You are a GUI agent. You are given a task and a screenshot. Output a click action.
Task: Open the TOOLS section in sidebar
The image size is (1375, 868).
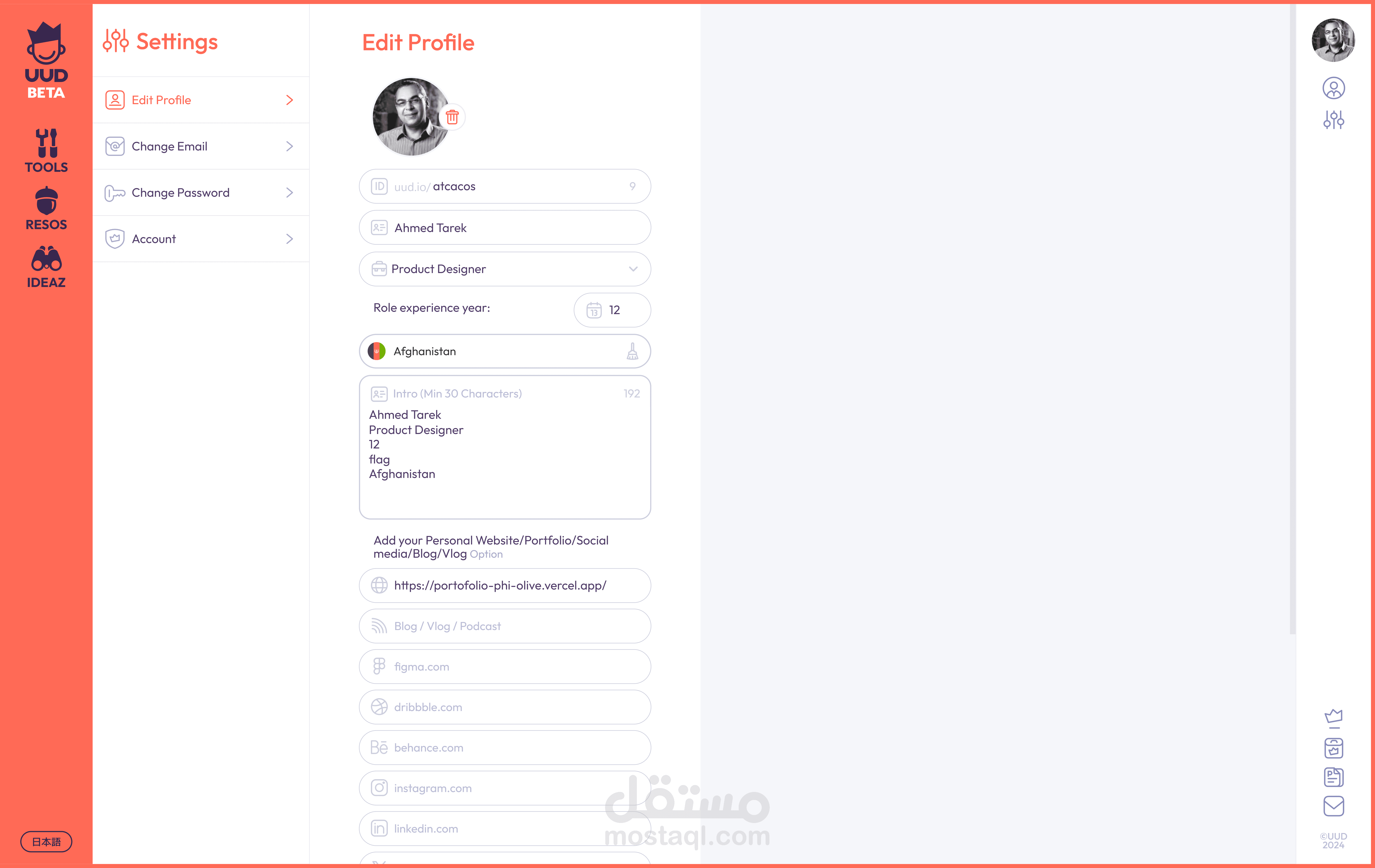(x=46, y=150)
